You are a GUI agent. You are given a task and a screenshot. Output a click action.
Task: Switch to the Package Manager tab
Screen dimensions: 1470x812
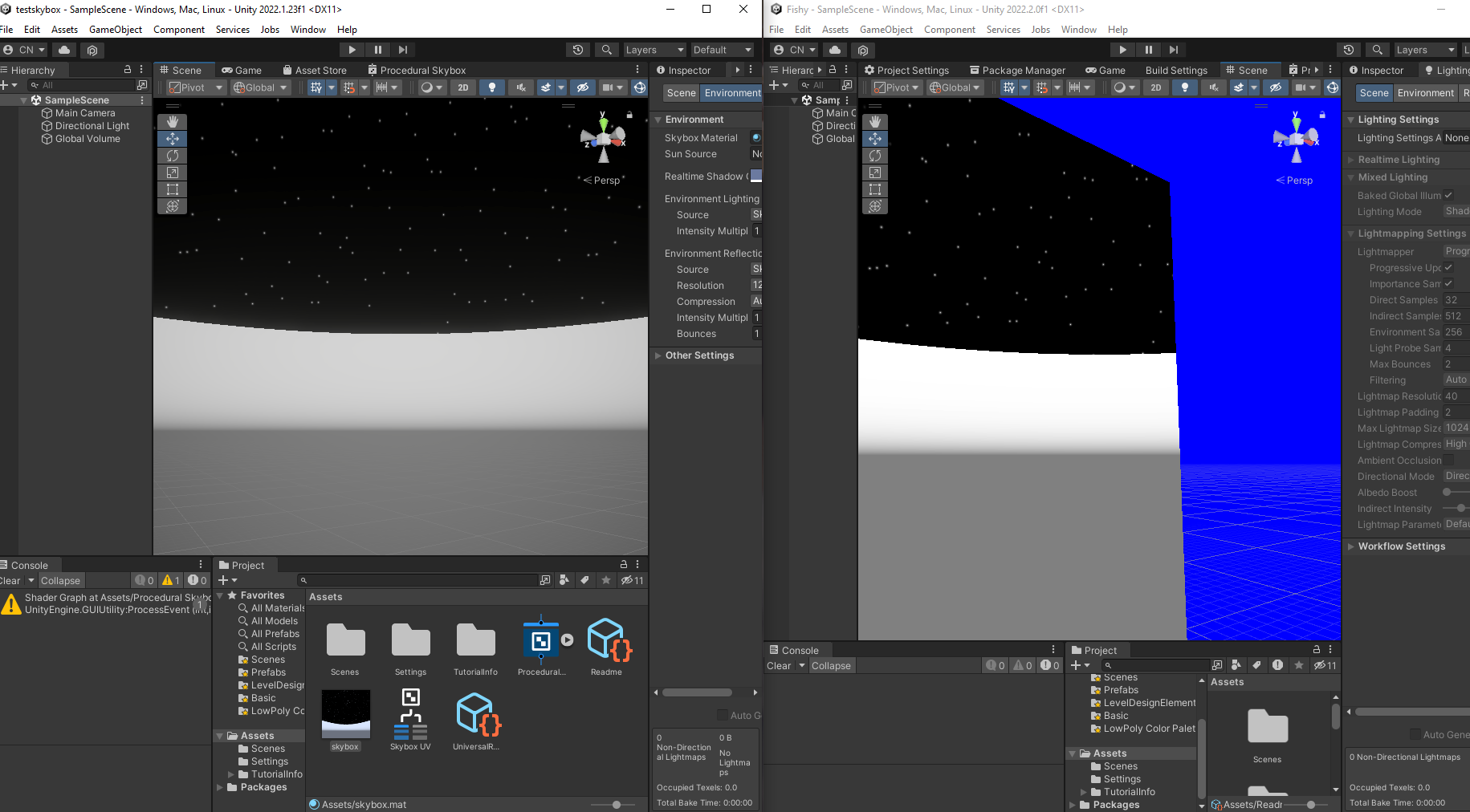(1017, 71)
